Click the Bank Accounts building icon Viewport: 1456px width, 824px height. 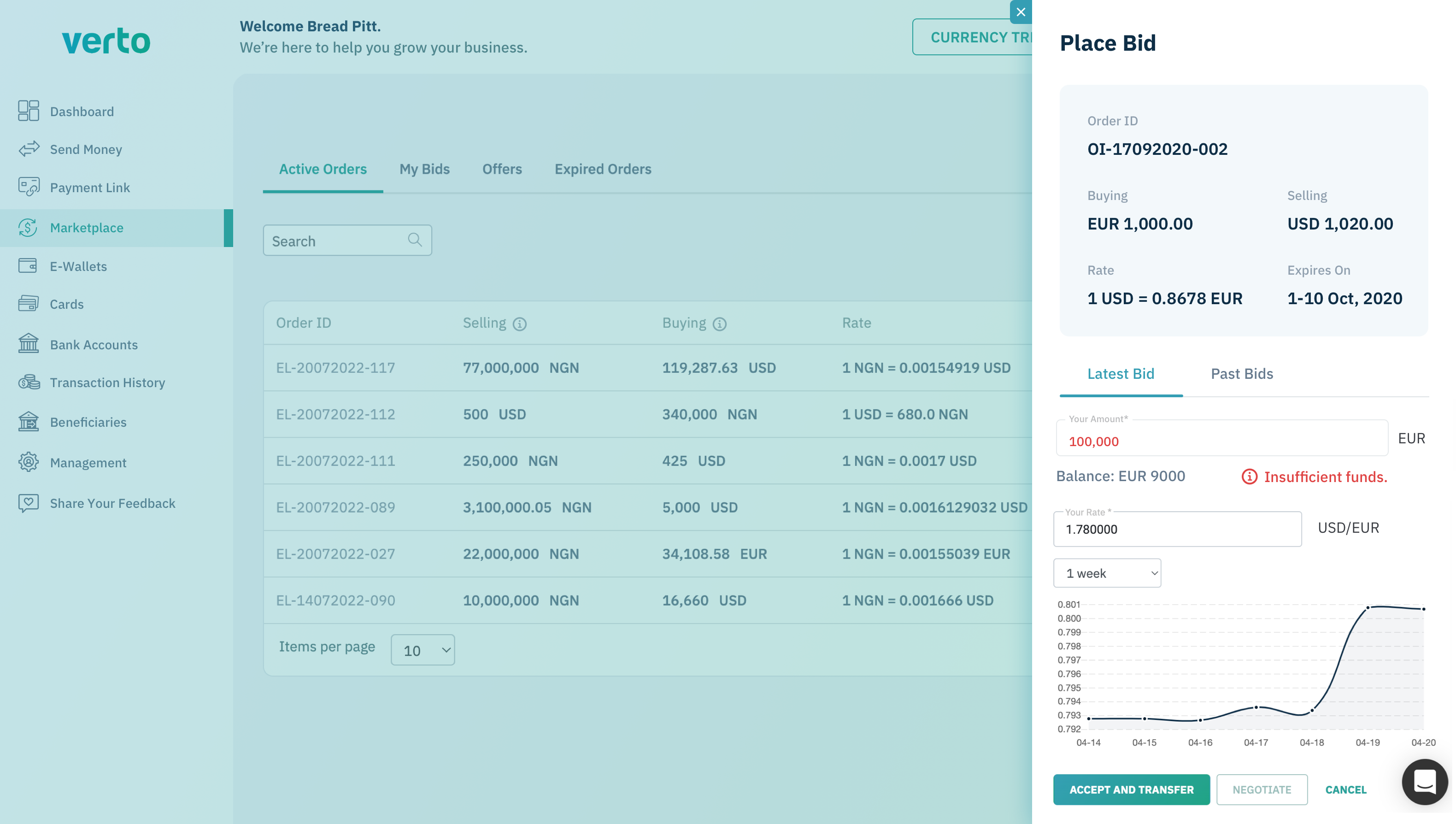(28, 343)
